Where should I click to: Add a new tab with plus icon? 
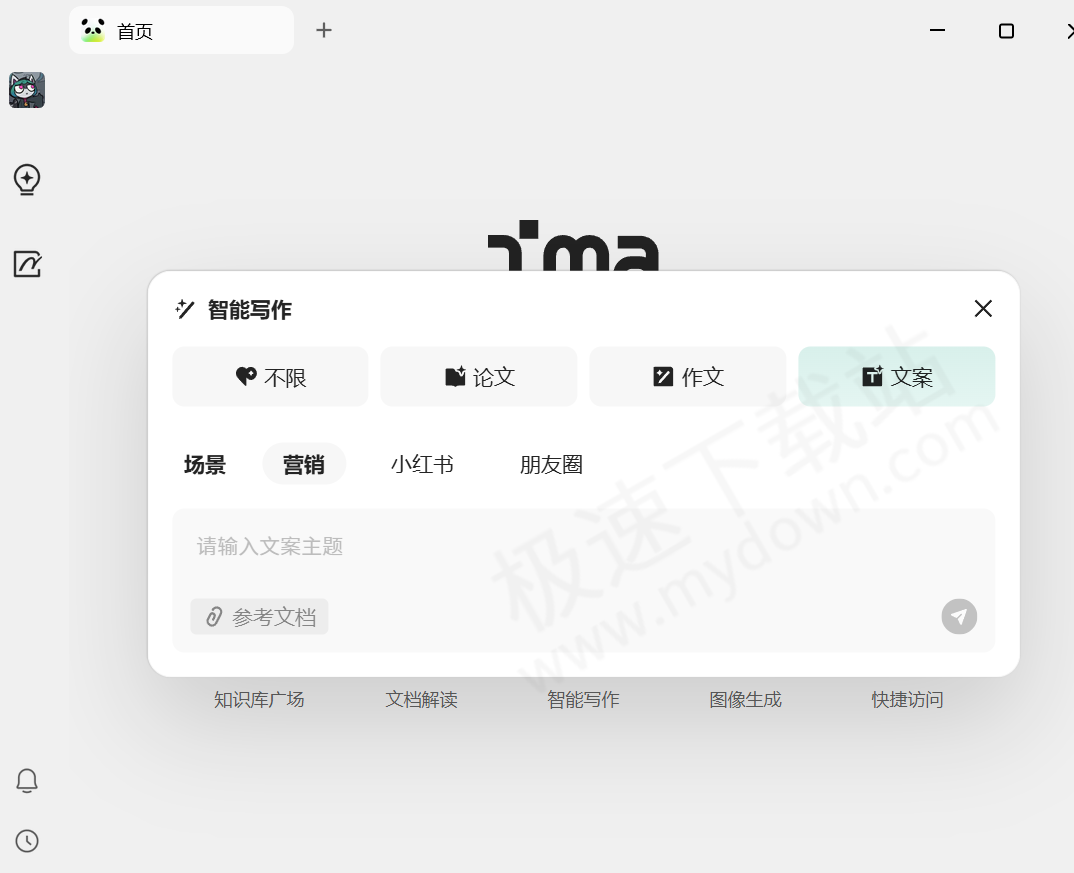(323, 30)
